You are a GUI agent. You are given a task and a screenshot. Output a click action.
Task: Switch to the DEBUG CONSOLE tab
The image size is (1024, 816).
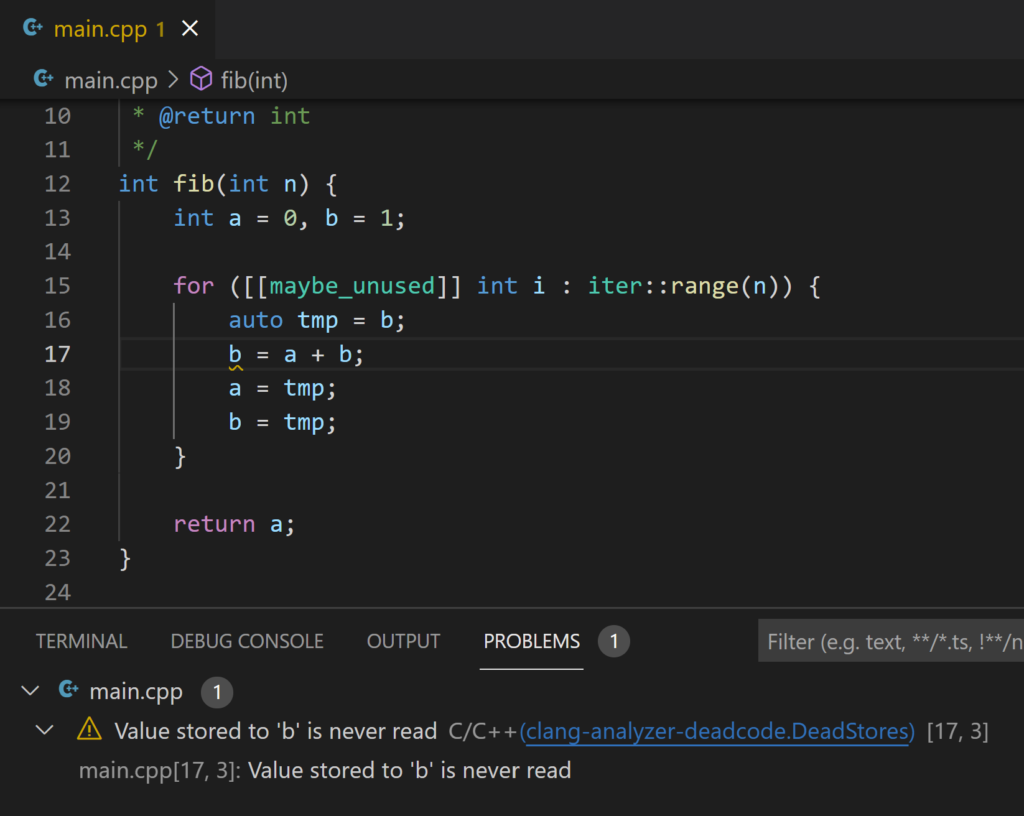pyautogui.click(x=247, y=641)
